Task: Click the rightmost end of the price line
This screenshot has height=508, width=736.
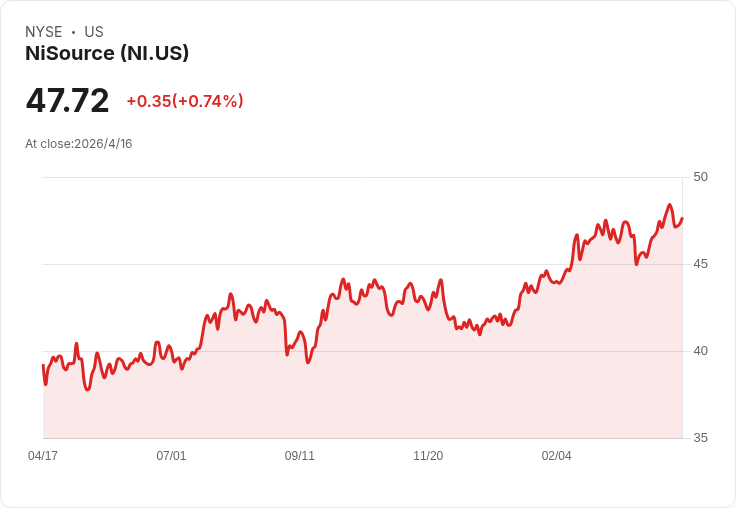Action: click(x=682, y=219)
